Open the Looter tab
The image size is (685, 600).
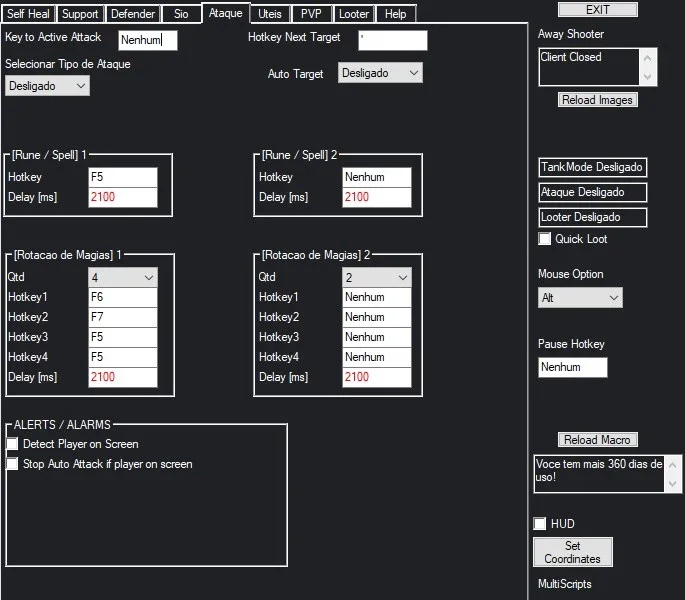click(x=354, y=14)
